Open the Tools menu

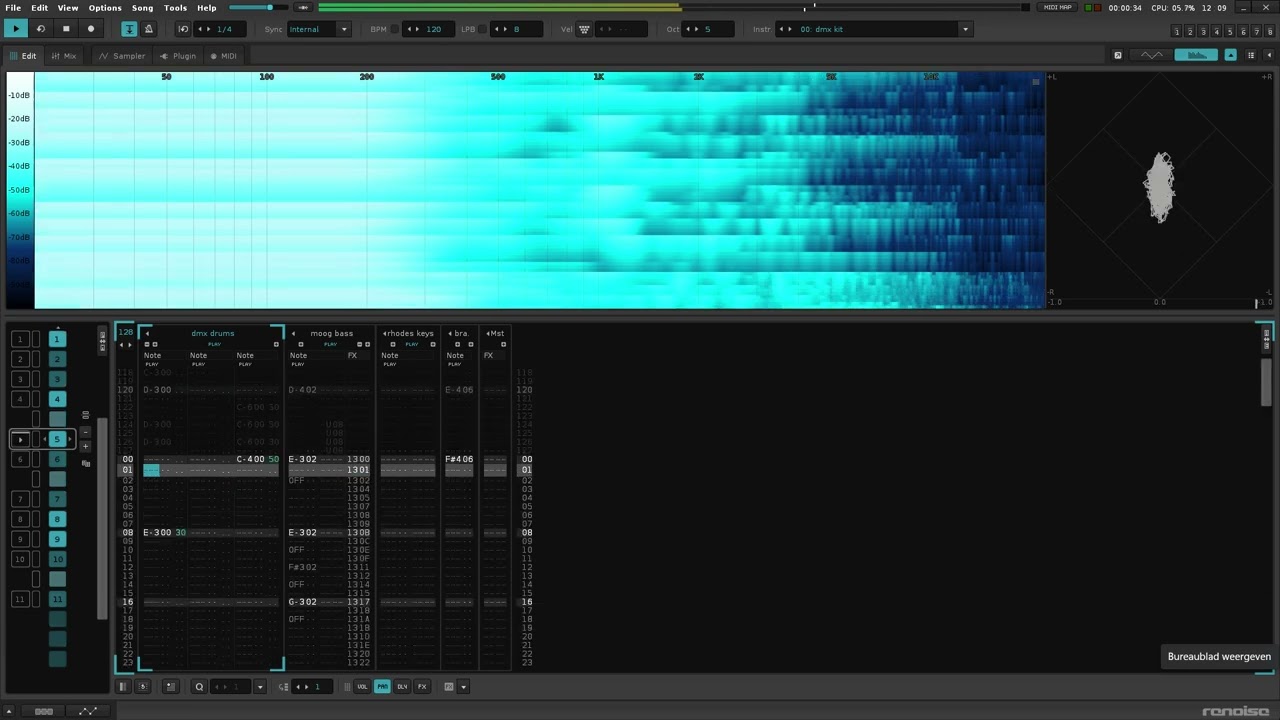point(175,7)
